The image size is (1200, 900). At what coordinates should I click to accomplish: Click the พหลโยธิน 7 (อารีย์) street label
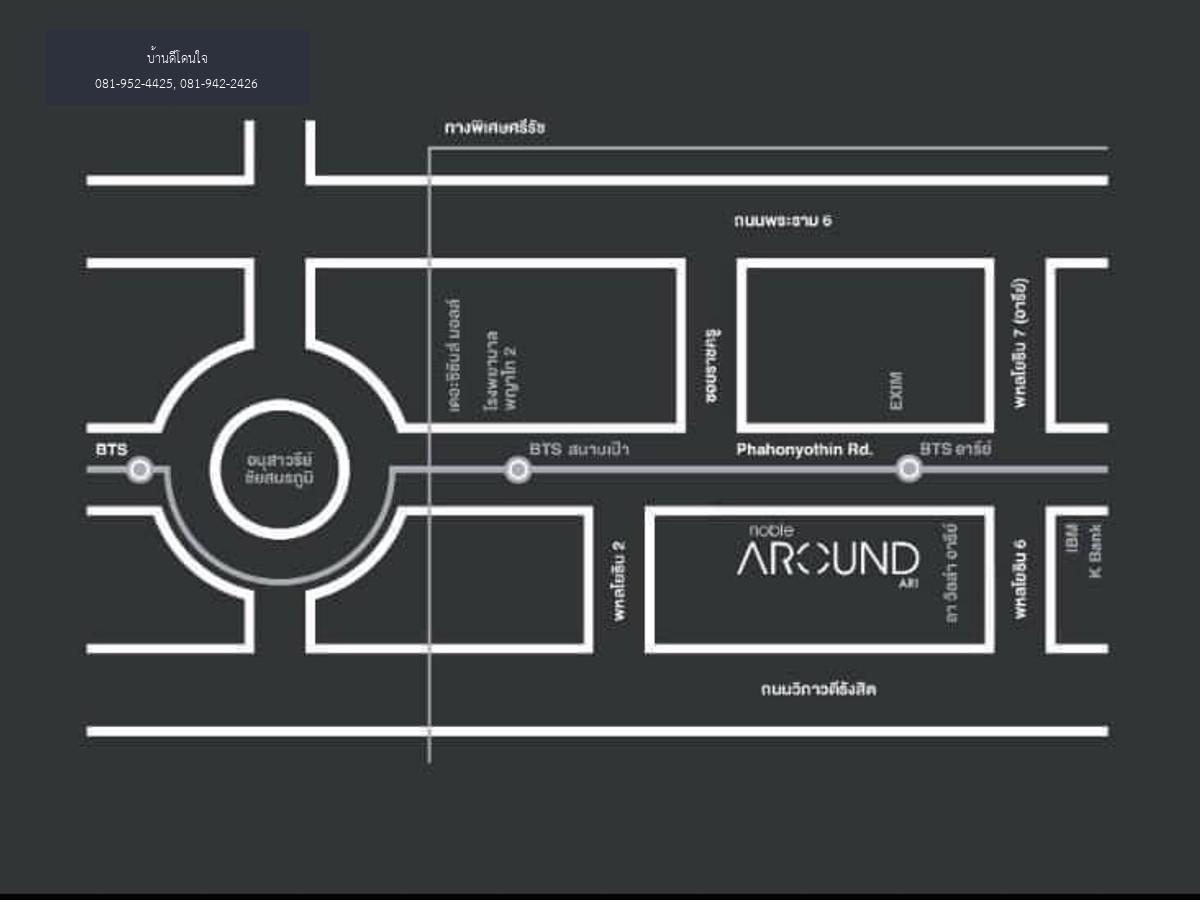1020,343
